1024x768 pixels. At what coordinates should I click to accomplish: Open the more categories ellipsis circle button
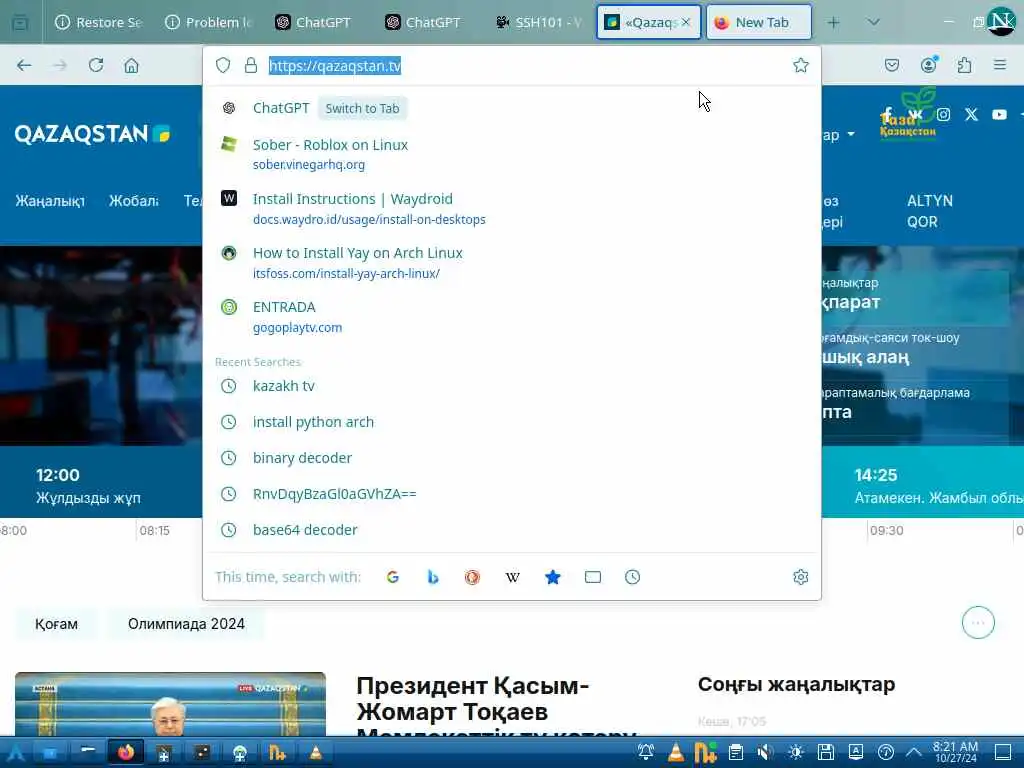pos(978,623)
